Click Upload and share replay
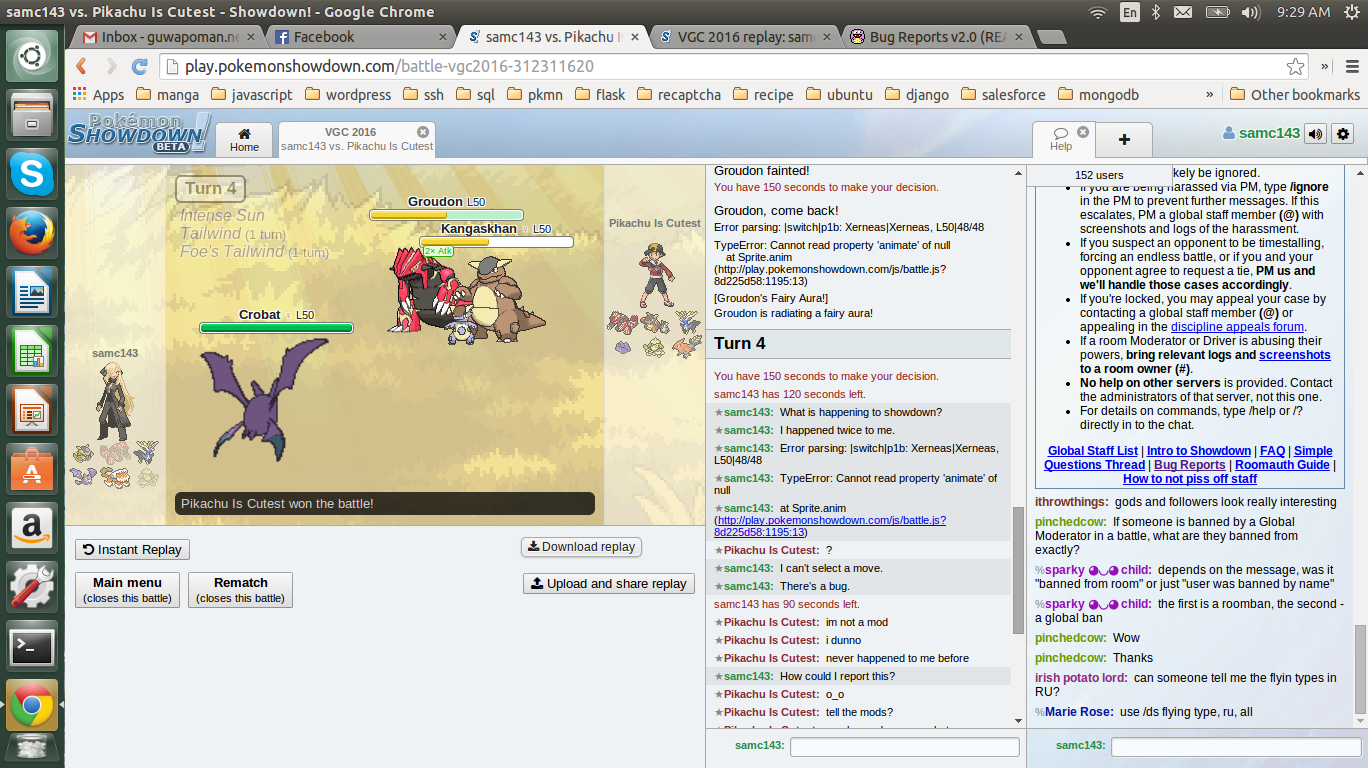This screenshot has height=768, width=1368. click(x=608, y=584)
